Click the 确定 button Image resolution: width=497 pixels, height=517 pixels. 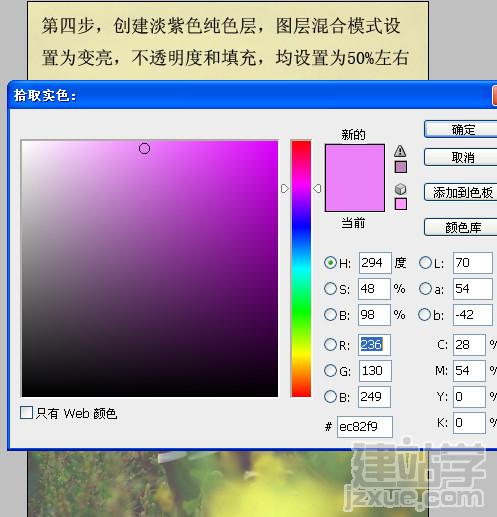461,129
